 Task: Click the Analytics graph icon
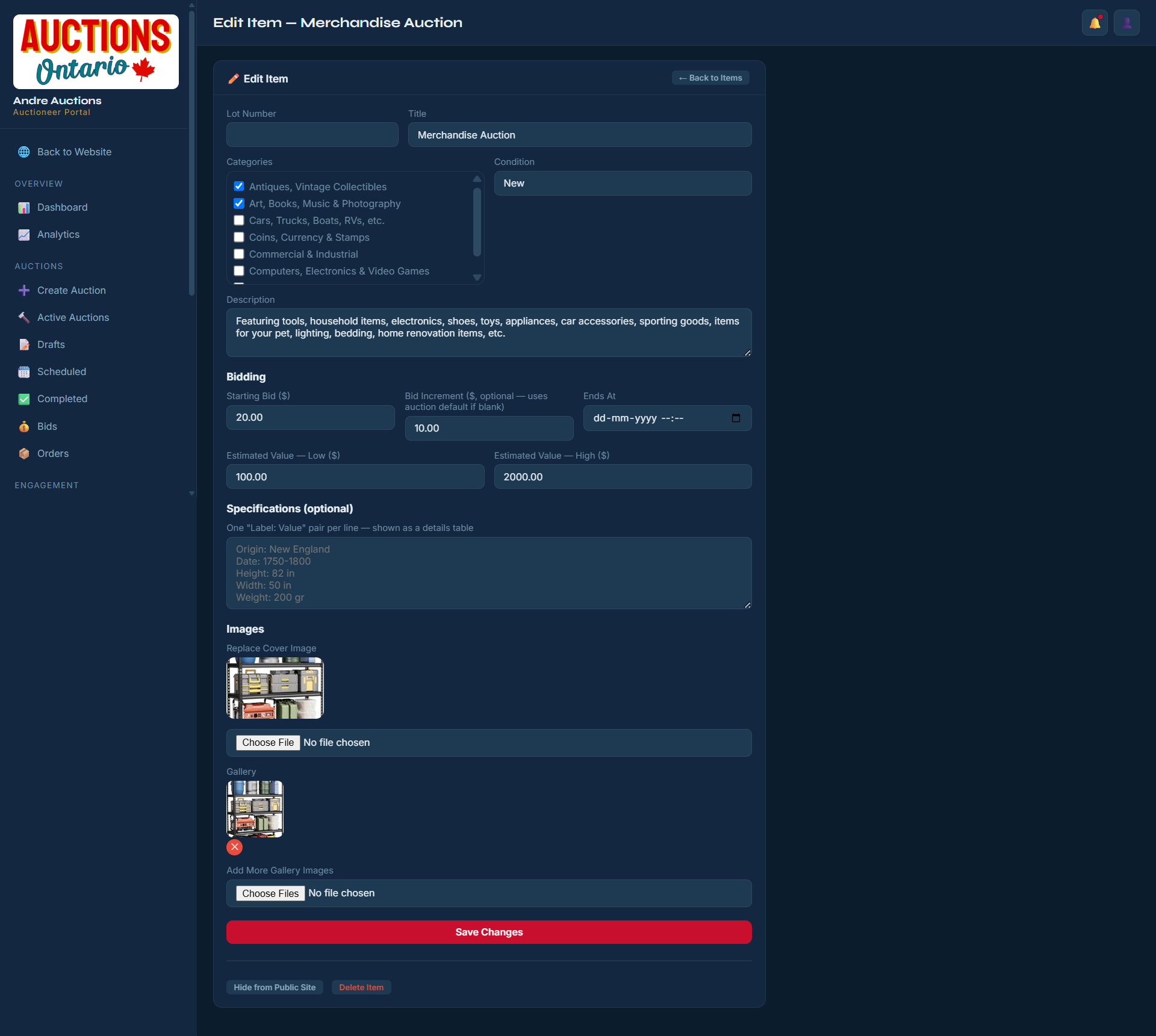24,234
